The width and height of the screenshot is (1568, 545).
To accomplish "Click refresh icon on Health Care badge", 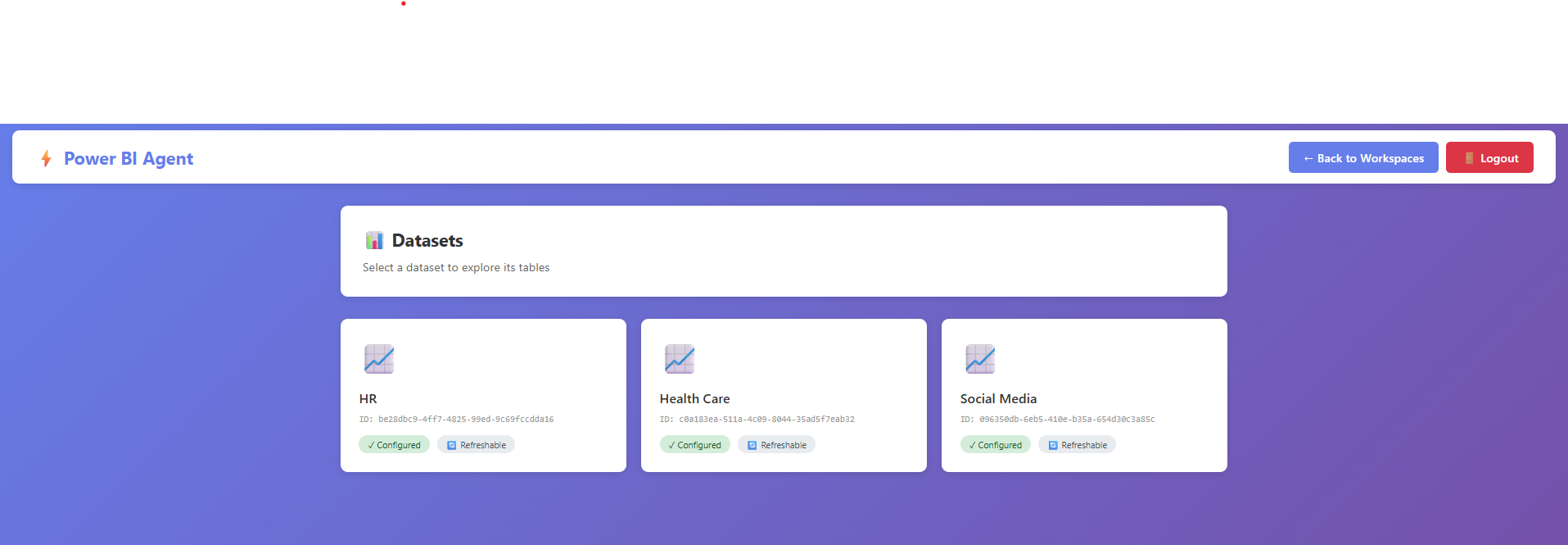I will (x=752, y=445).
